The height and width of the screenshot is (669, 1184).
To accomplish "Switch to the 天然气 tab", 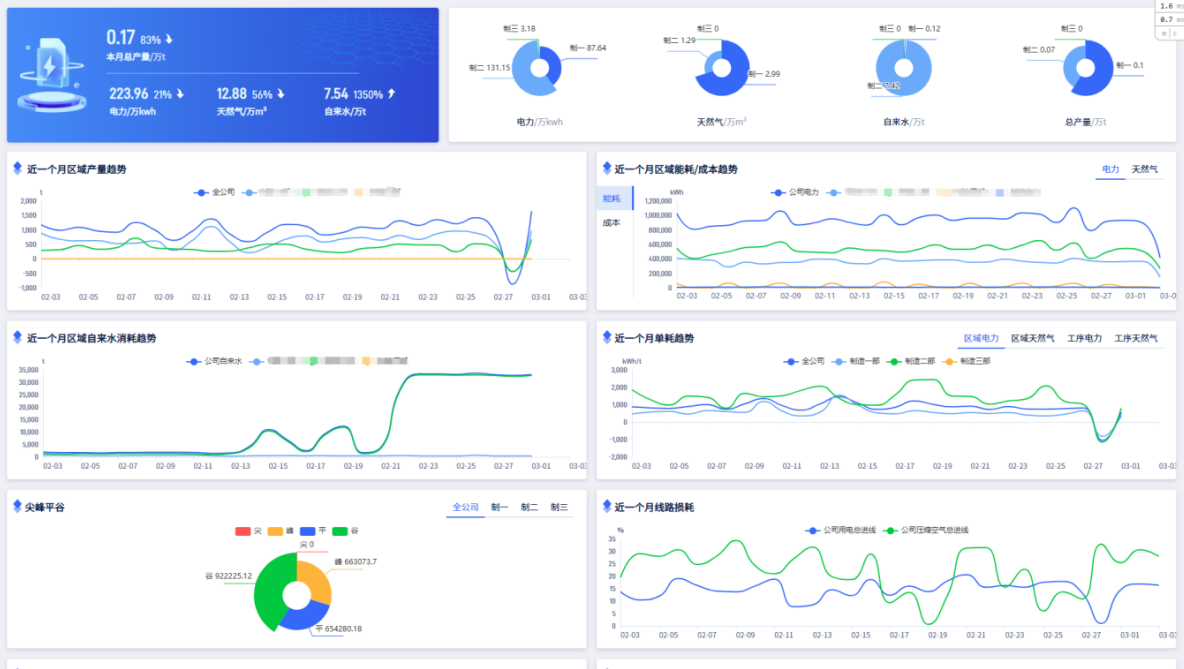I will 1145,170.
